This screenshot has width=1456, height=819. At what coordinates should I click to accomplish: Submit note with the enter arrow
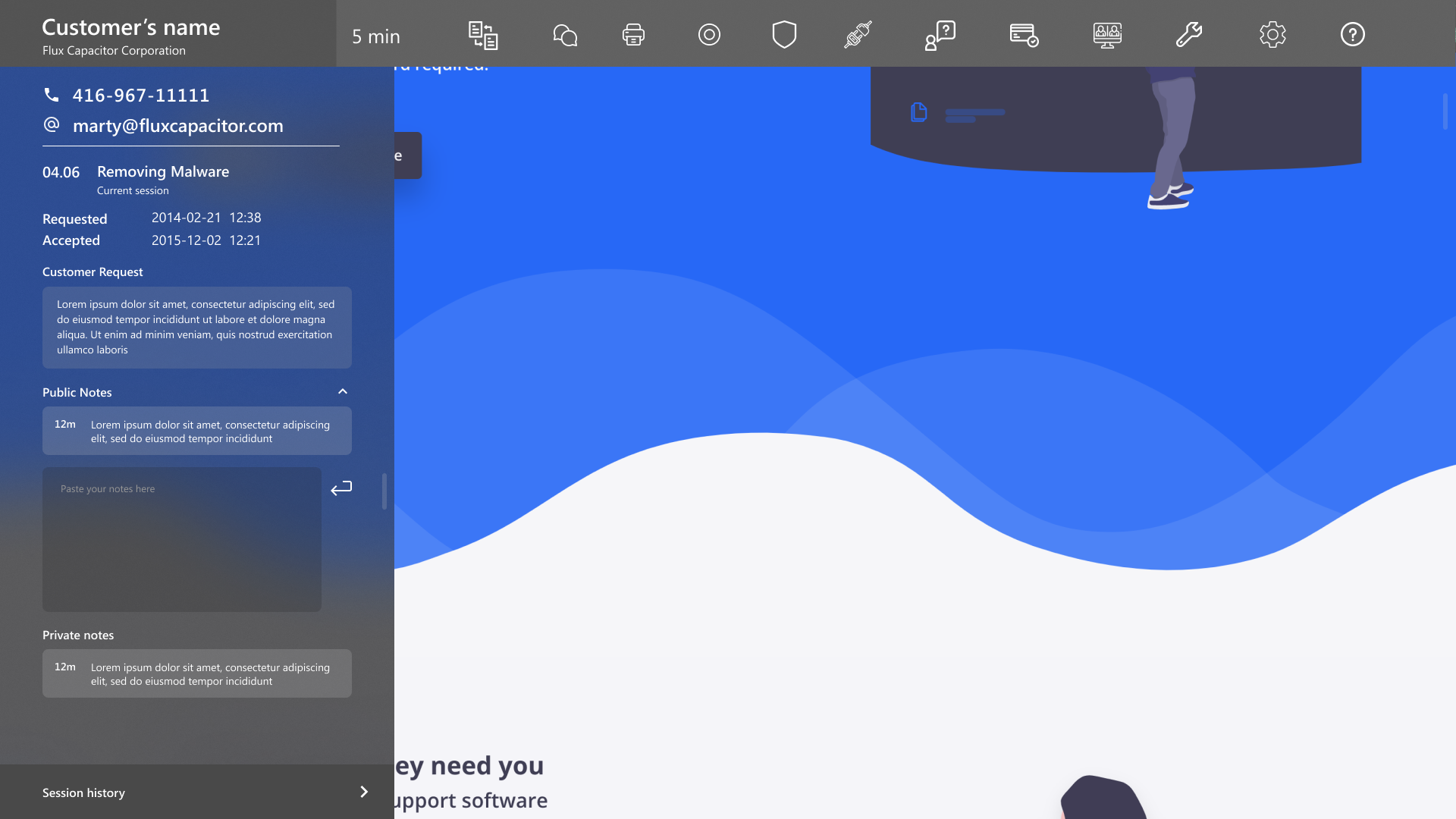pos(341,488)
